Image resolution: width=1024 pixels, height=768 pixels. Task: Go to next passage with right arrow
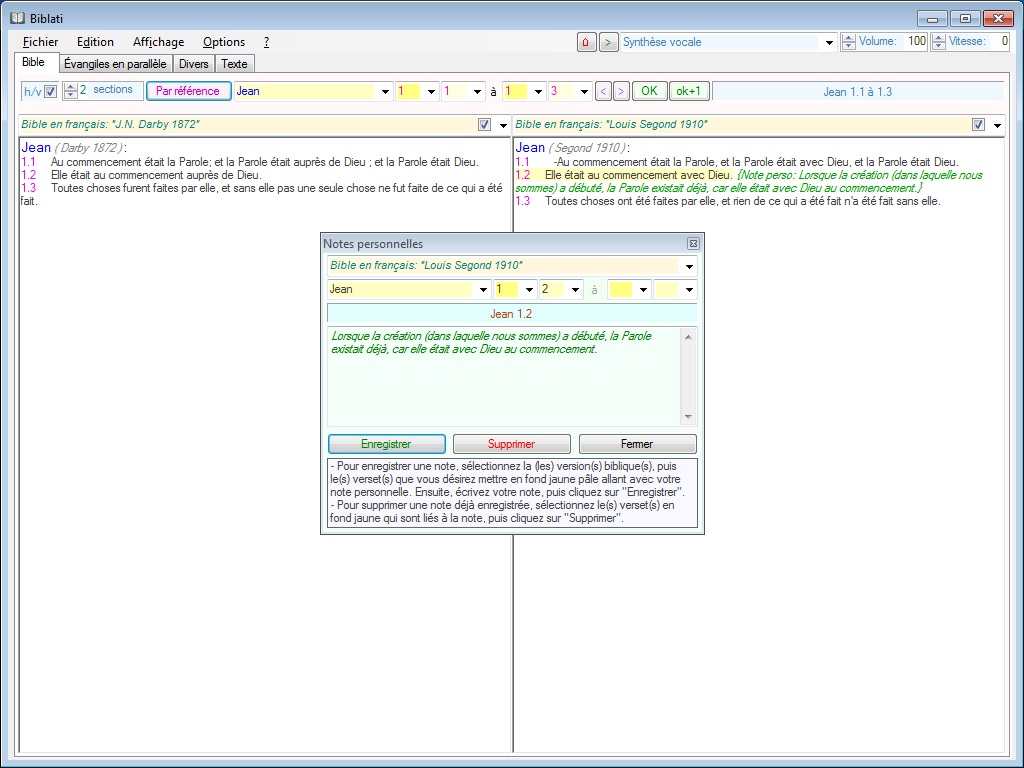pos(621,91)
